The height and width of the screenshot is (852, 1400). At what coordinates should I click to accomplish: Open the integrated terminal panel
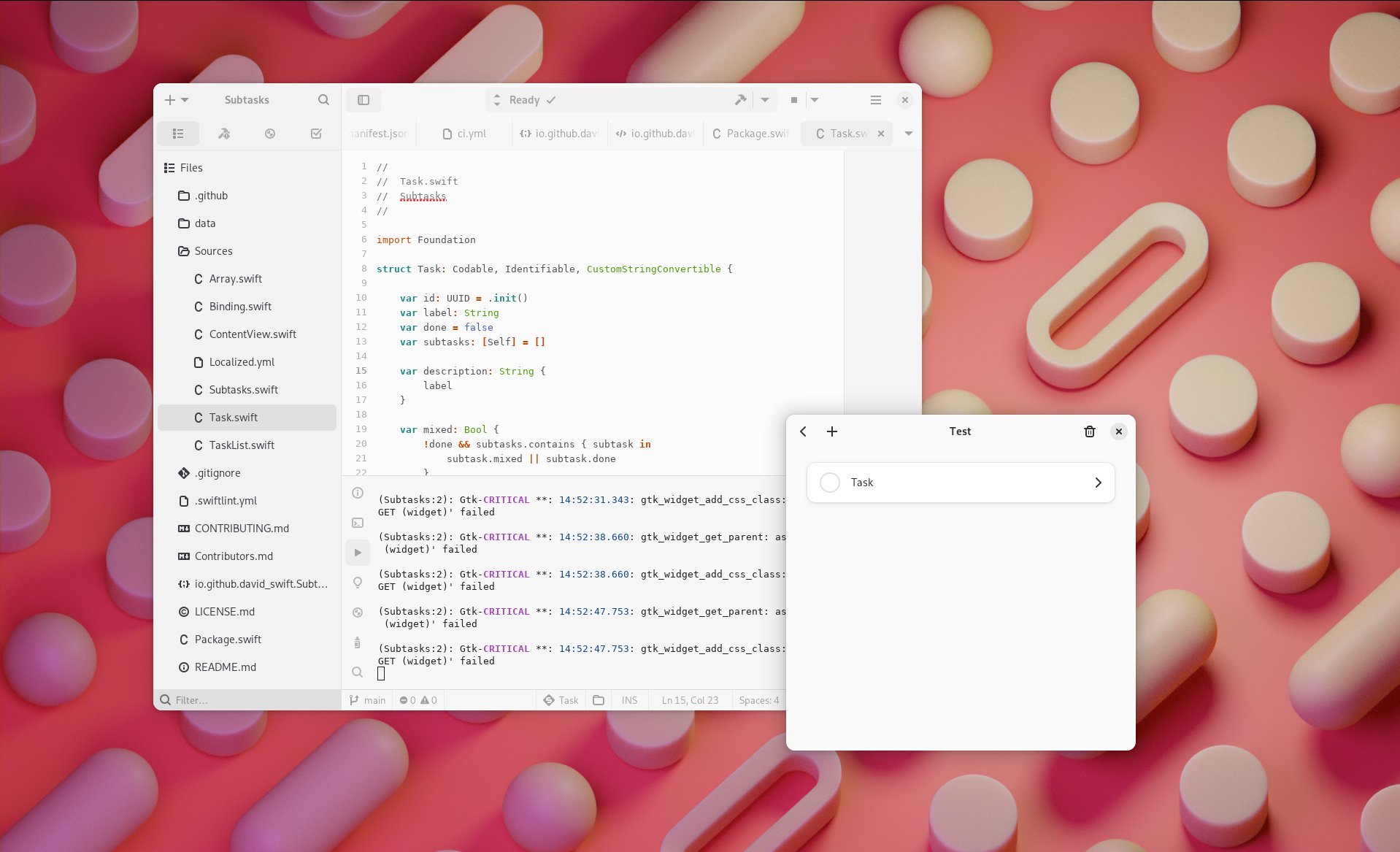(x=358, y=523)
